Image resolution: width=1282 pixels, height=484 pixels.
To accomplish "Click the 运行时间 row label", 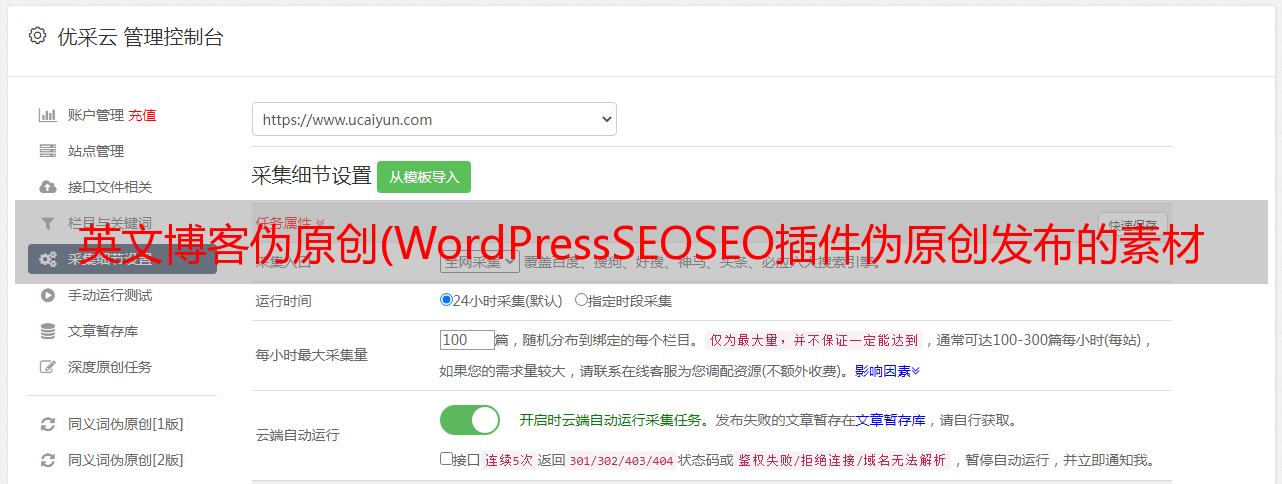I will (283, 300).
